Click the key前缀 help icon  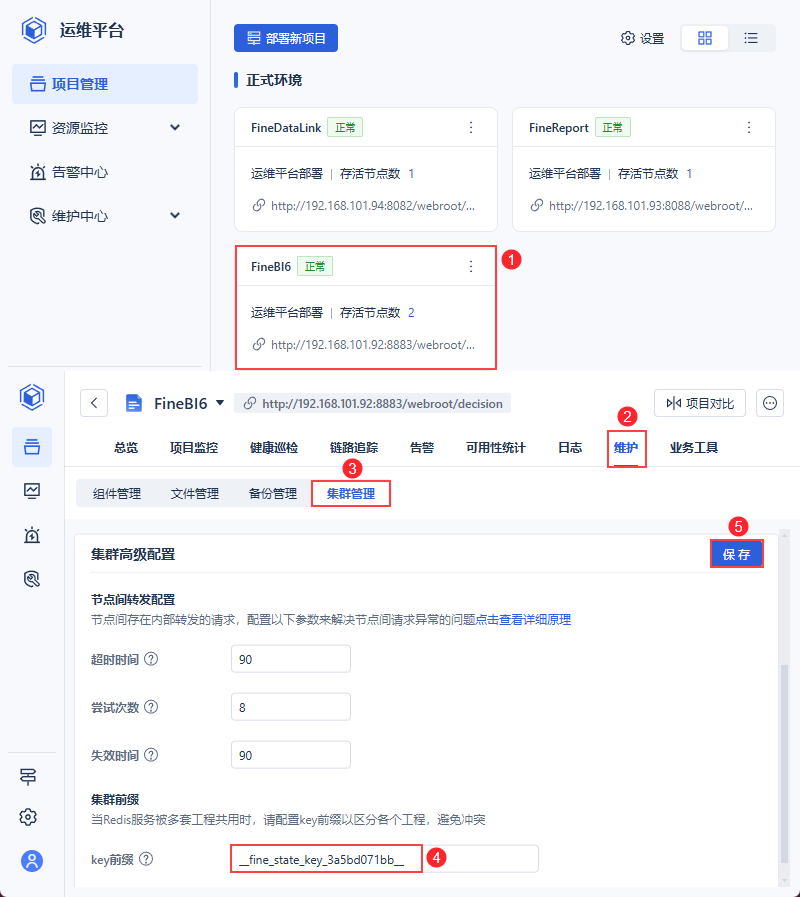pyautogui.click(x=146, y=859)
